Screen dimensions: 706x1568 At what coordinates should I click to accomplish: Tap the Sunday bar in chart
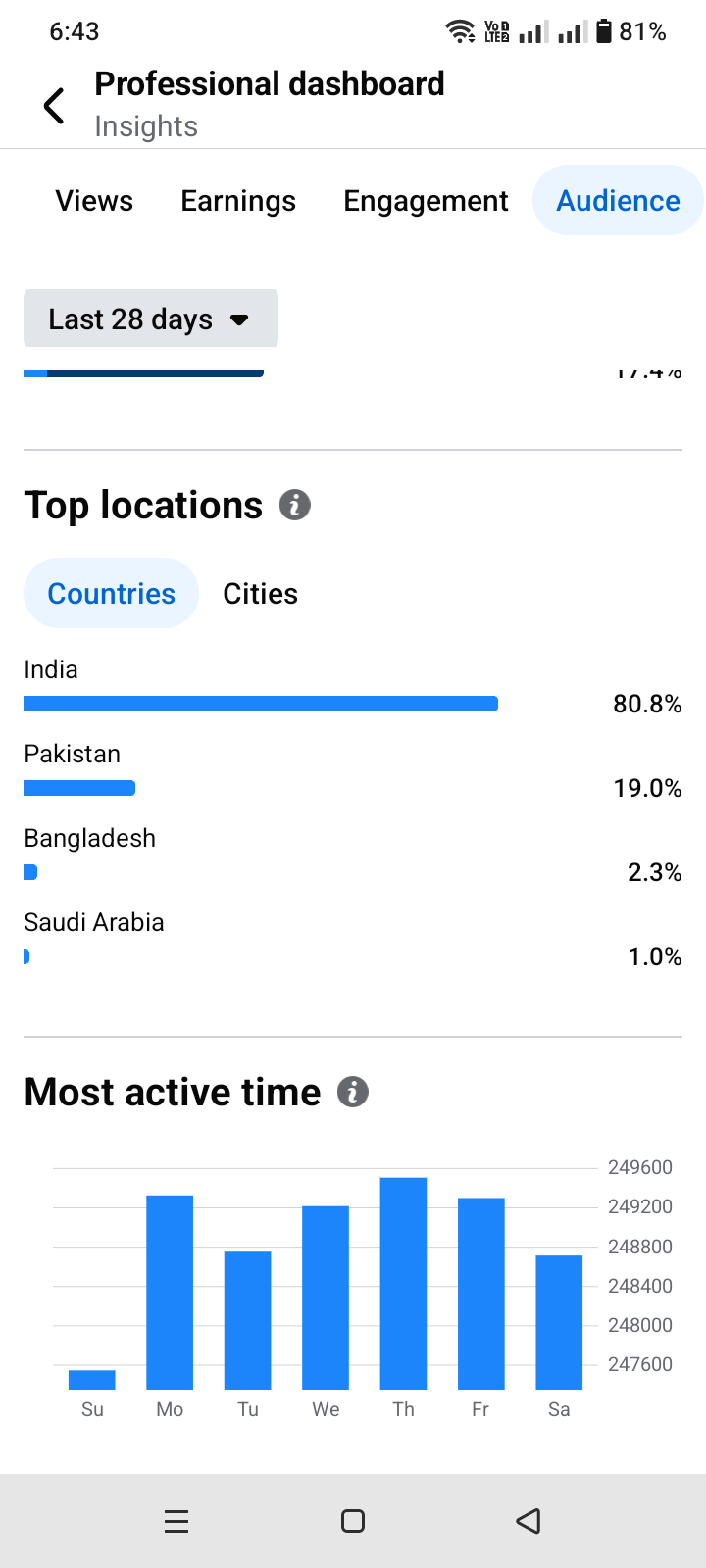pyautogui.click(x=92, y=1380)
